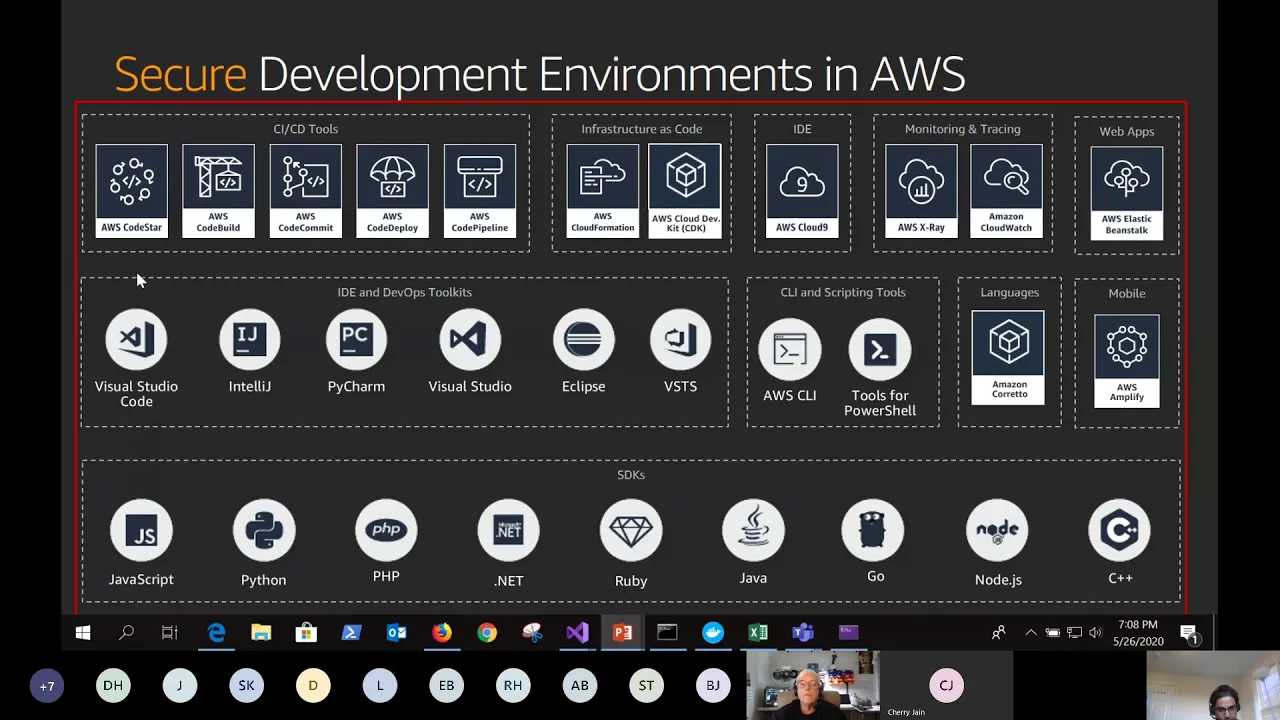Click the JavaScript SDK icon
The height and width of the screenshot is (720, 1280).
click(x=141, y=531)
